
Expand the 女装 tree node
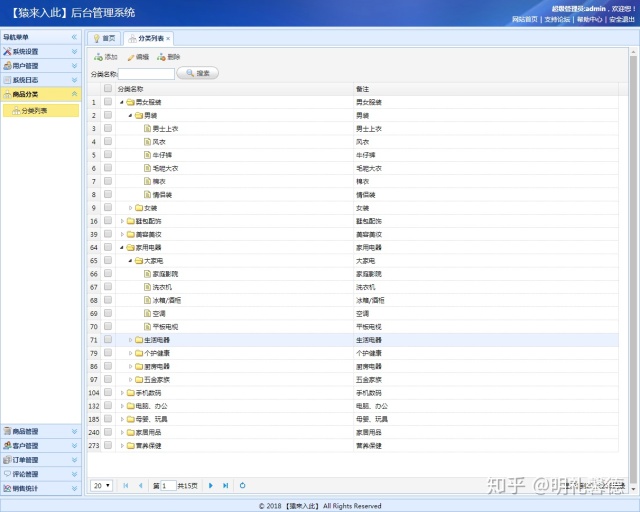(130, 208)
